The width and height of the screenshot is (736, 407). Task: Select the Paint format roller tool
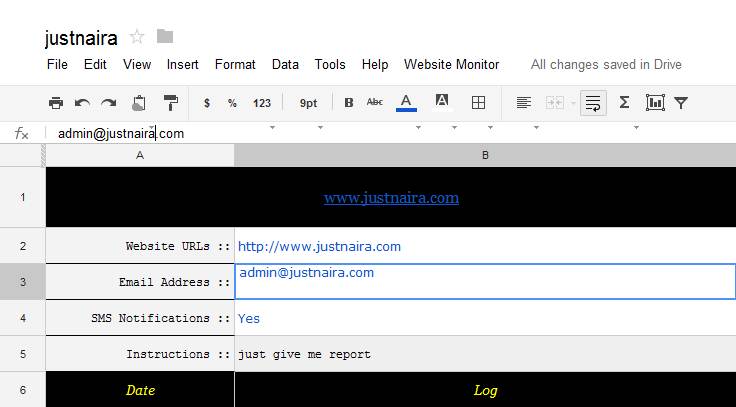[170, 102]
